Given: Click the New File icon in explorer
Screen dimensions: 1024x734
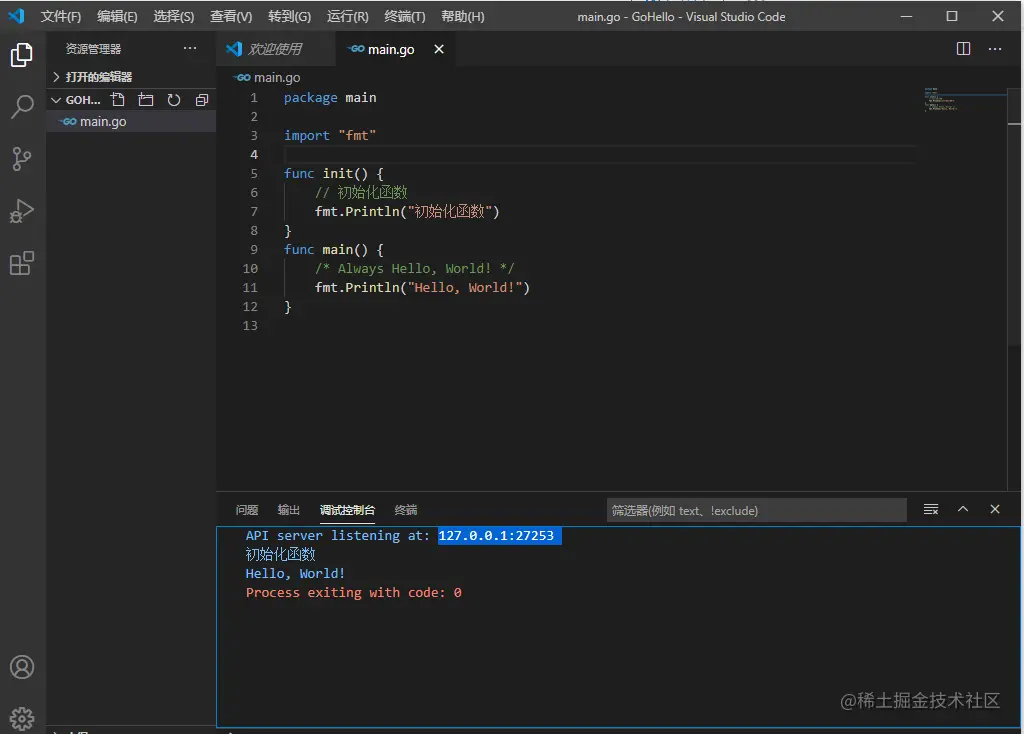Looking at the screenshot, I should point(118,100).
